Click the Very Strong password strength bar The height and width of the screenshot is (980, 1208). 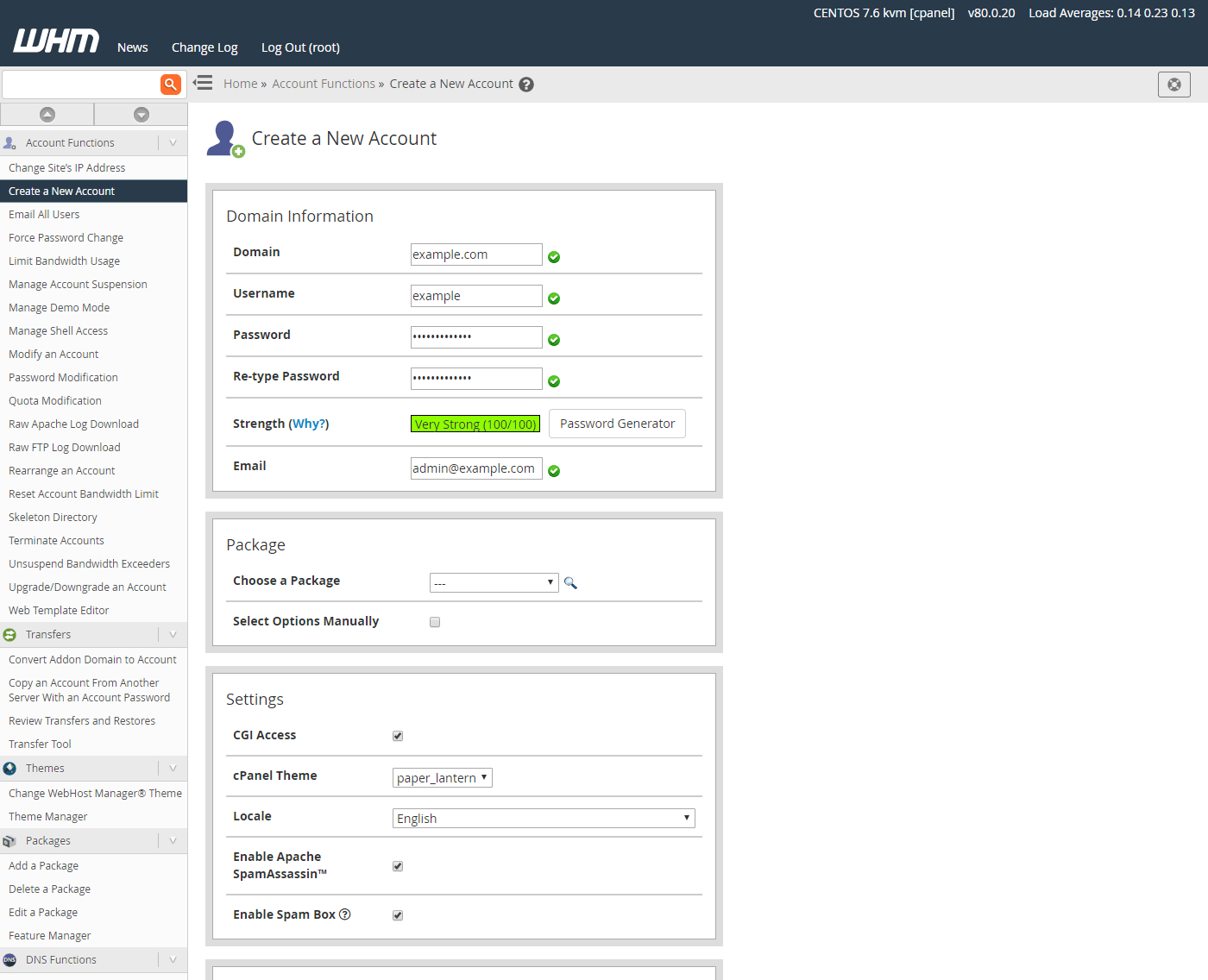(x=475, y=424)
